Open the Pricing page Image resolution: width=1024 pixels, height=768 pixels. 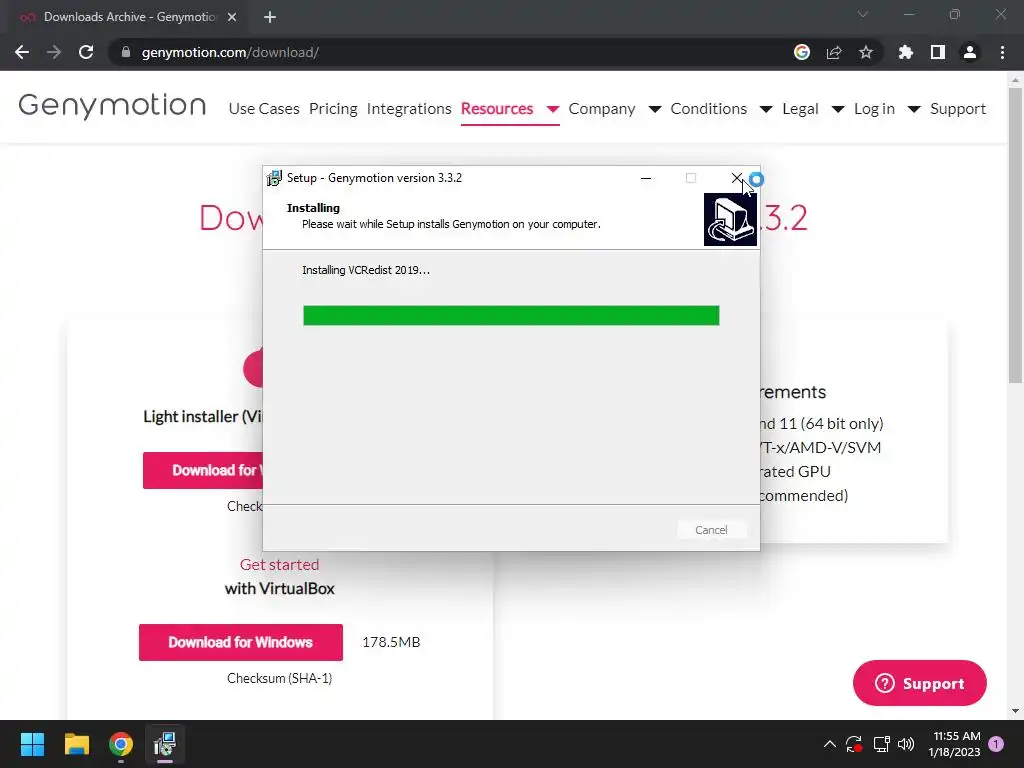point(333,108)
